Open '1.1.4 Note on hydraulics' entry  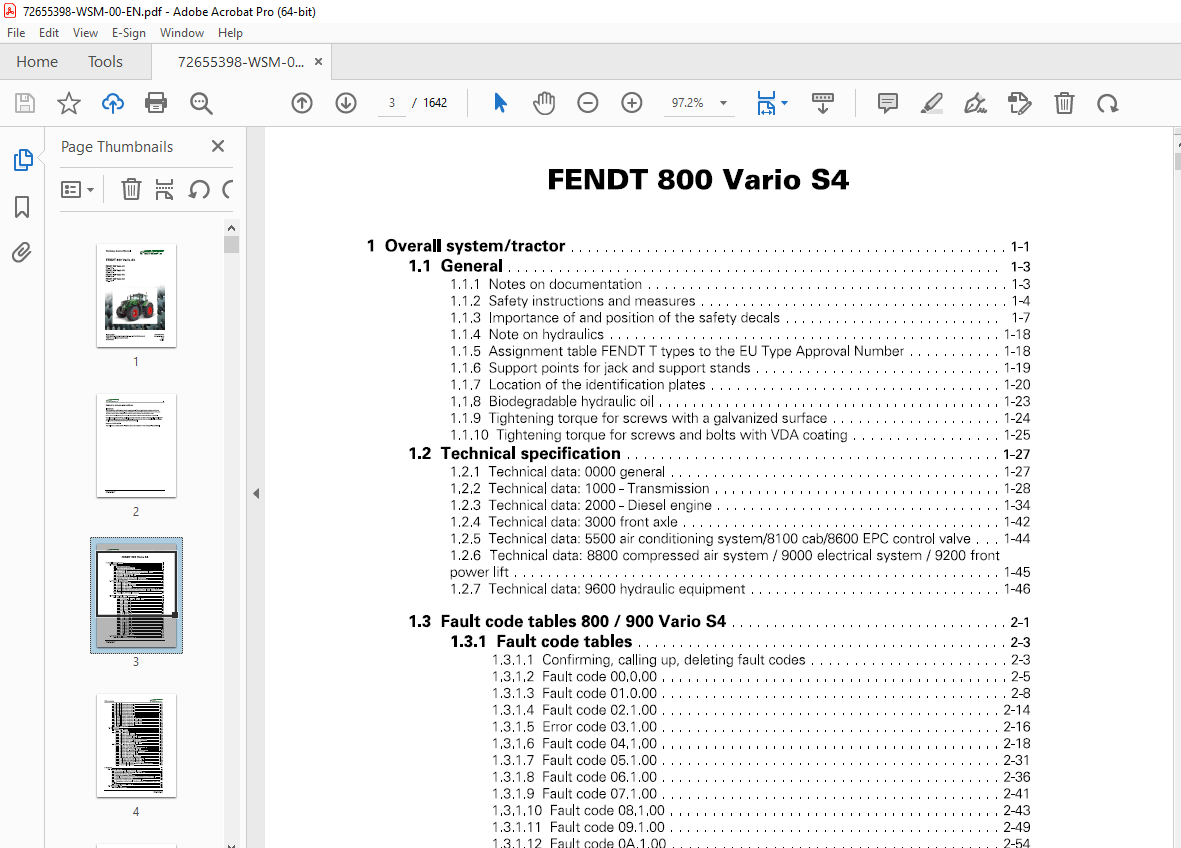pos(740,334)
